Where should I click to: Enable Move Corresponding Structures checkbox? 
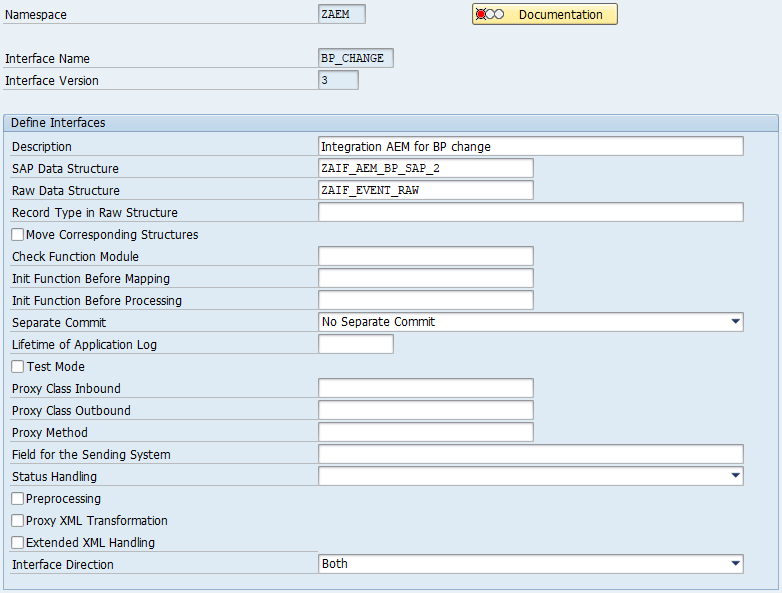pyautogui.click(x=17, y=234)
